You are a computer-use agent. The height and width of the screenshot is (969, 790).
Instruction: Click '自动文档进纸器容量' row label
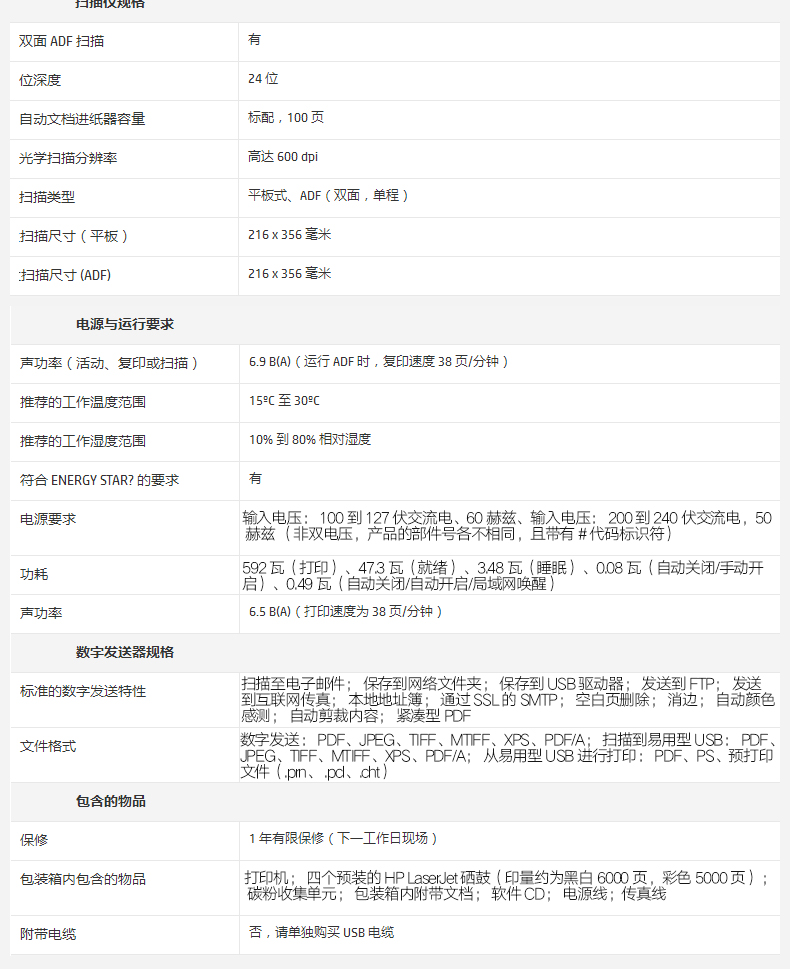82,119
